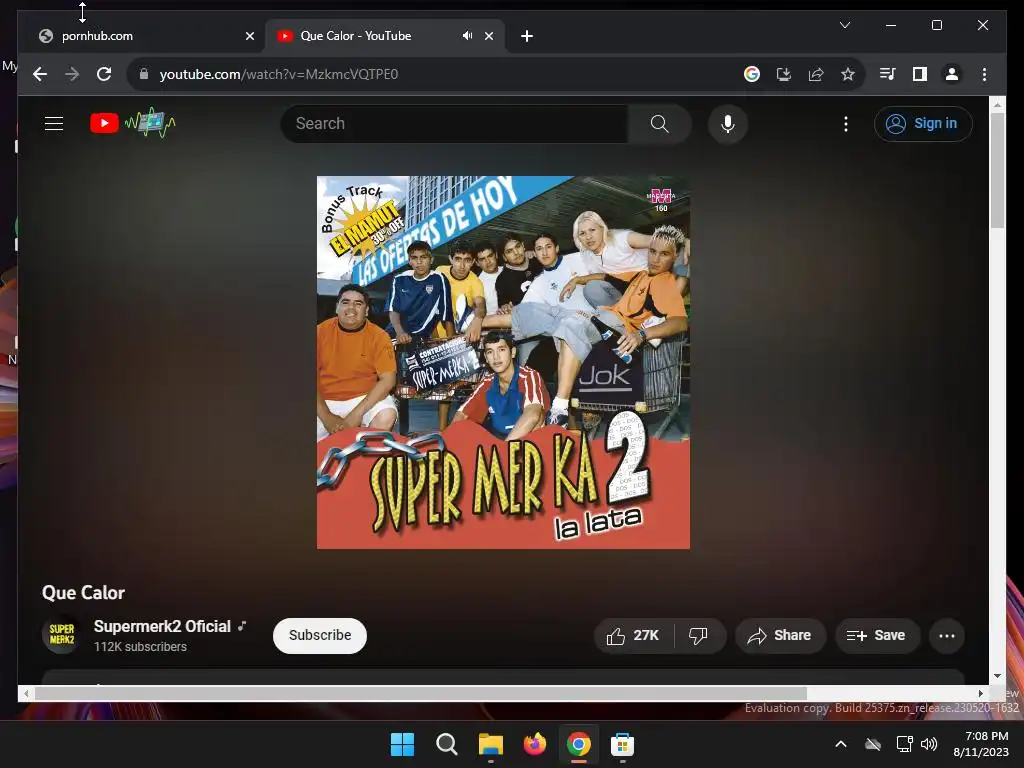Save video to a playlist
1024x768 pixels.
point(877,635)
